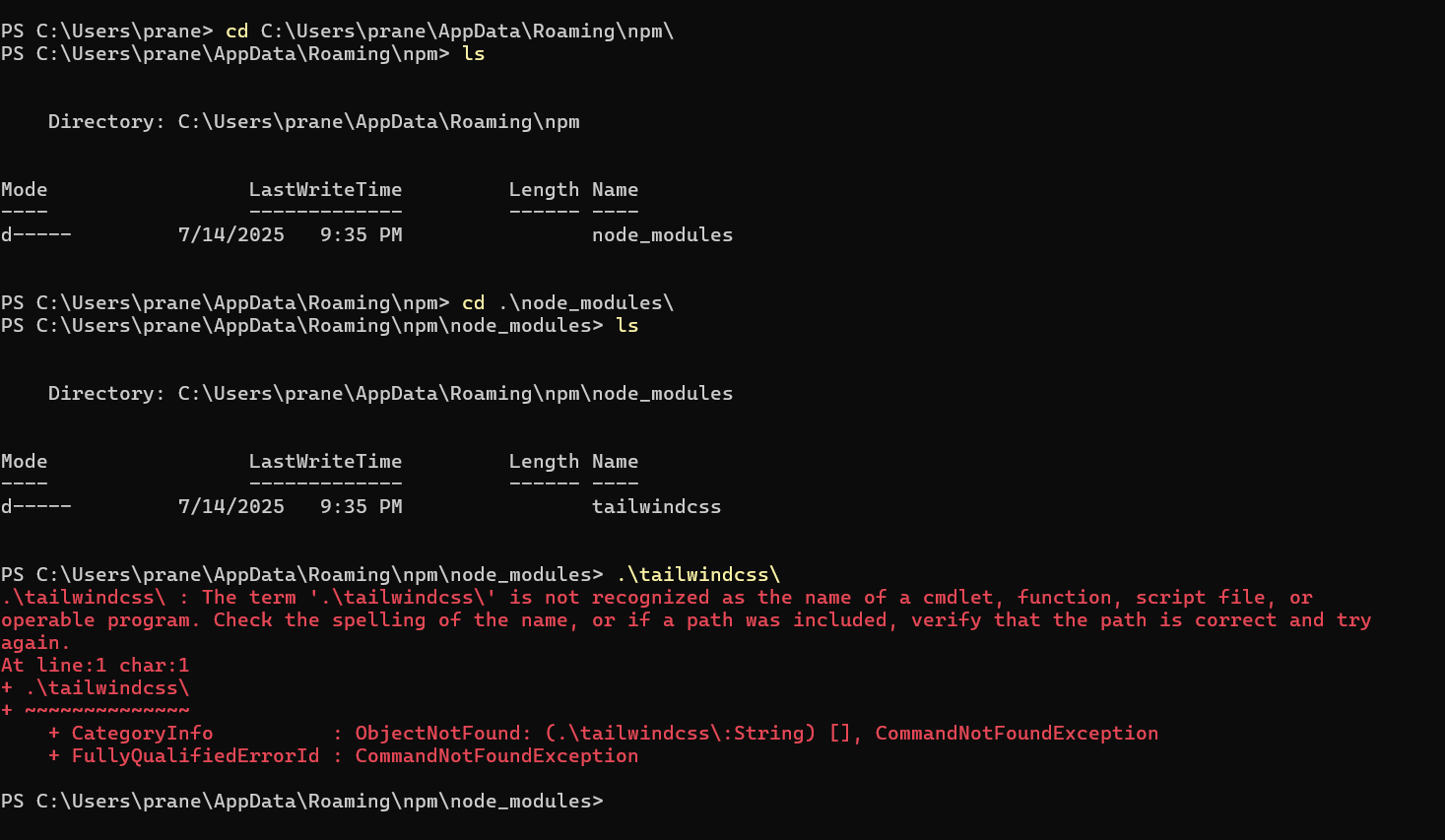The width and height of the screenshot is (1445, 840).
Task: Click the "d-----" mode in the node_modules row
Action: point(36,235)
